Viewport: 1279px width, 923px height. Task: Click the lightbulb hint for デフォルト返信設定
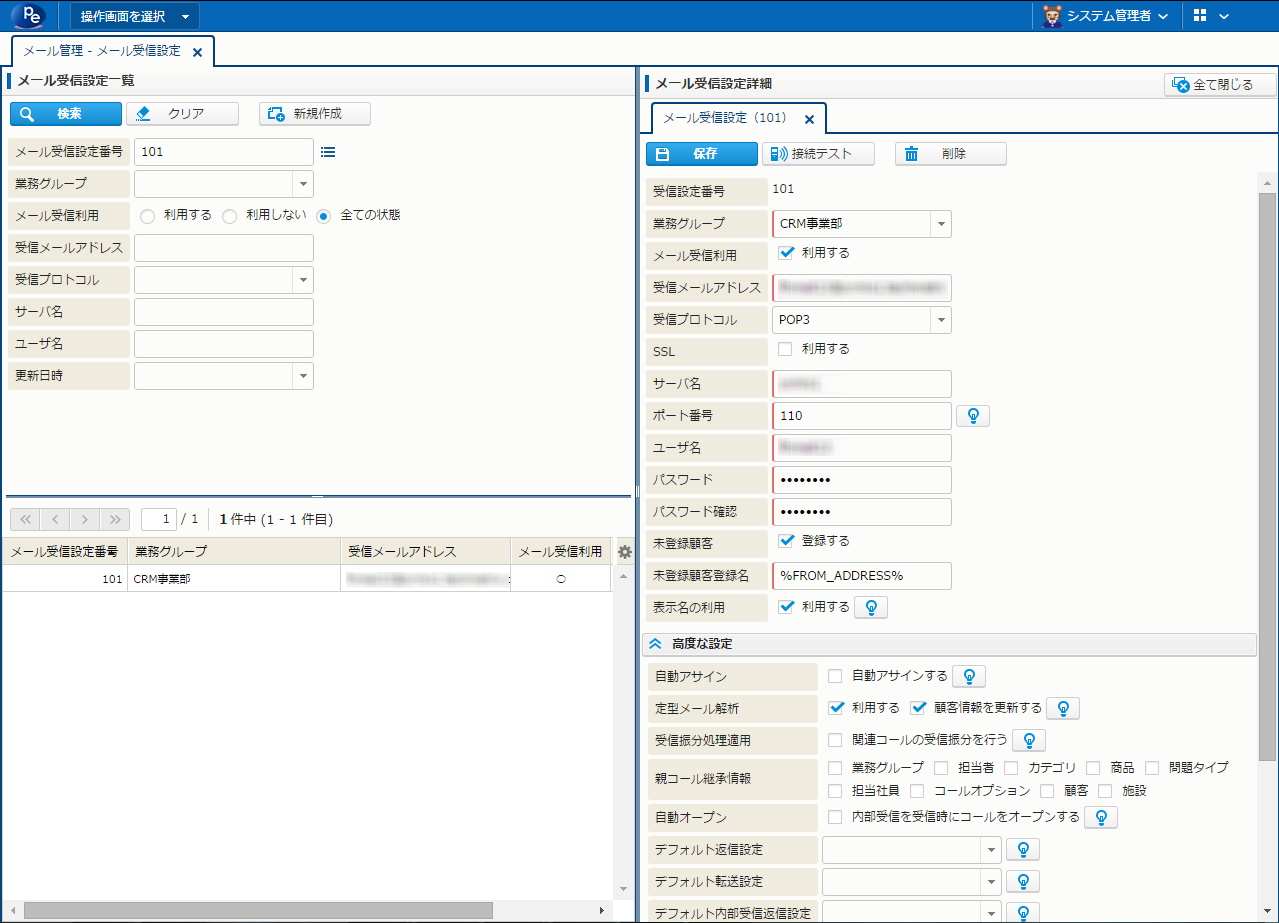coord(1023,850)
